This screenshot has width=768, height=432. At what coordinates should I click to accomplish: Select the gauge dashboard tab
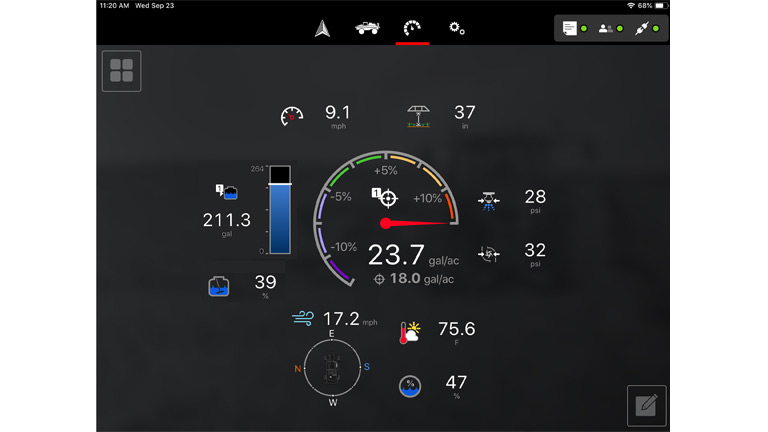[x=412, y=28]
